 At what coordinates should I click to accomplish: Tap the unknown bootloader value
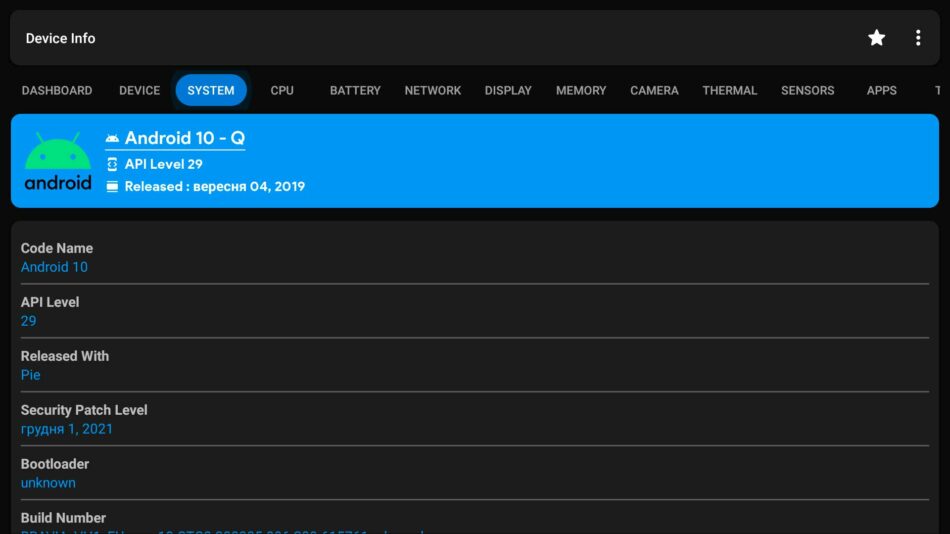click(48, 482)
